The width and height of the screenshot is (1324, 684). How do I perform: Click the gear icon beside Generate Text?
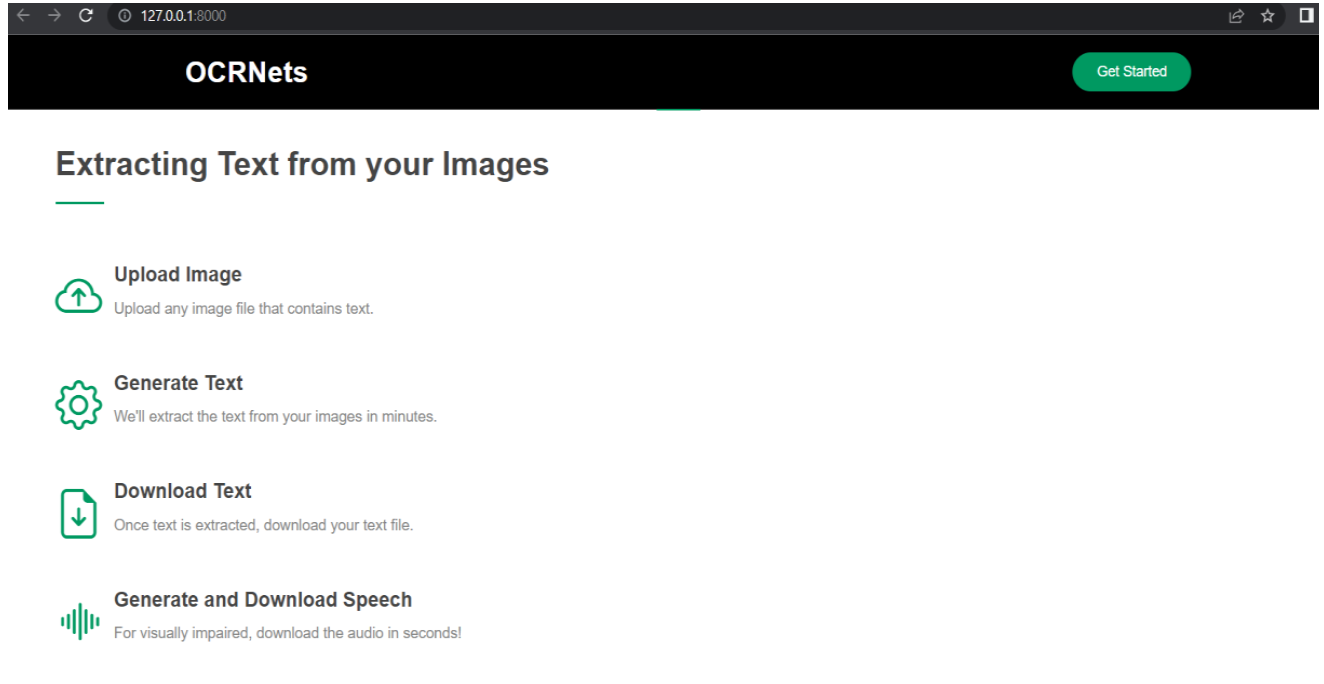[x=78, y=405]
